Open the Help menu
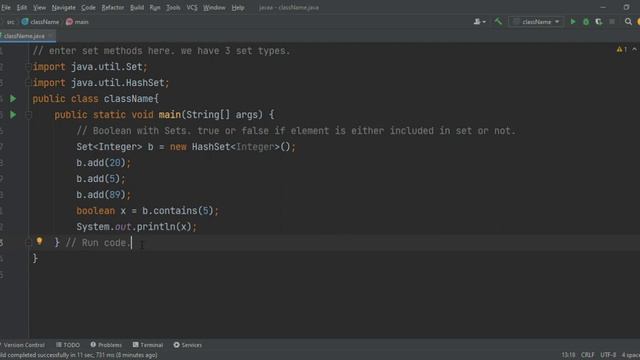Image resolution: width=640 pixels, height=360 pixels. [238, 7]
